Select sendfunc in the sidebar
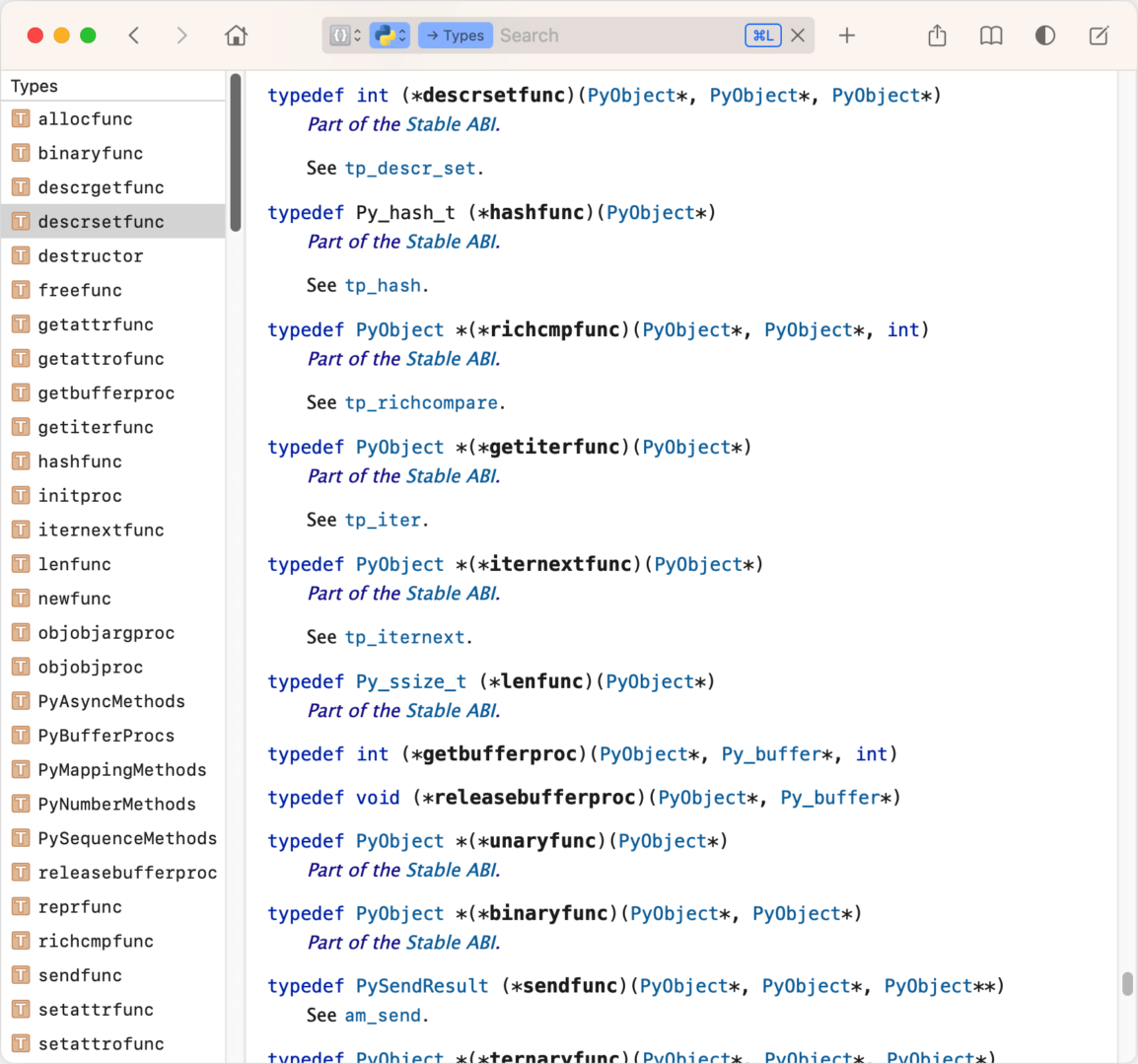This screenshot has height=1064, width=1138. (x=113, y=975)
